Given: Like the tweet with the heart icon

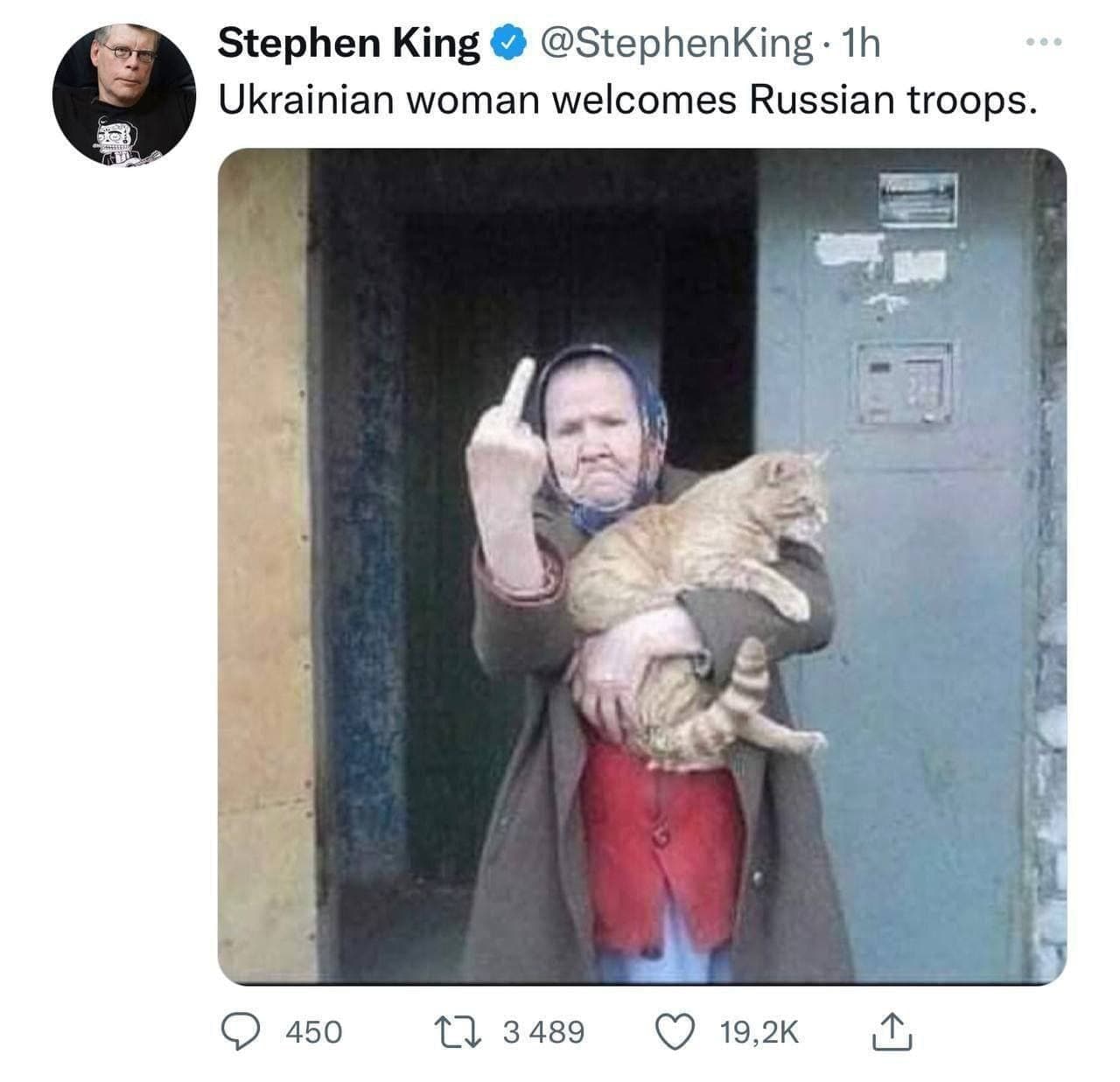Looking at the screenshot, I should coord(675,1032).
